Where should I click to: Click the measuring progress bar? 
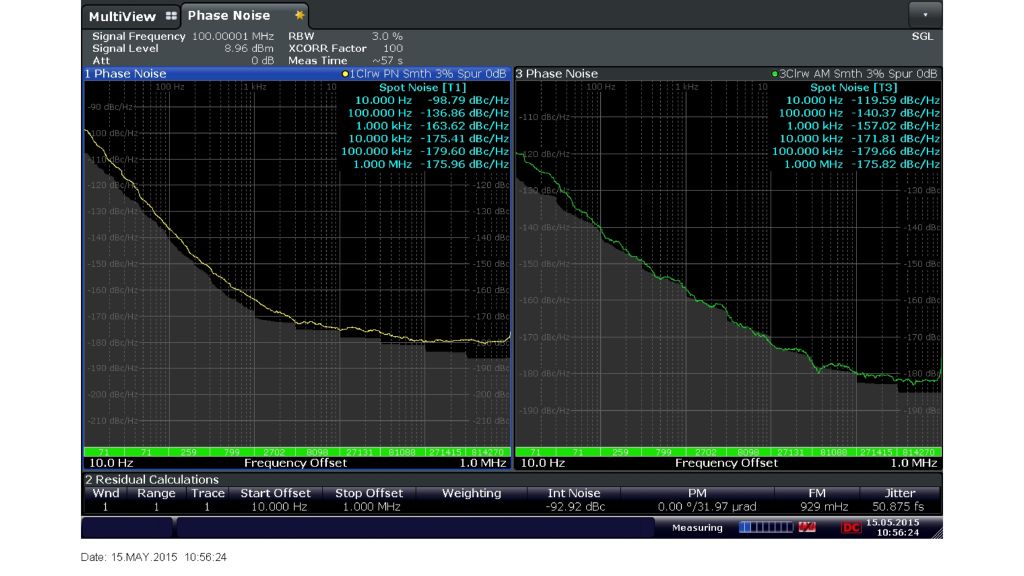(765, 527)
